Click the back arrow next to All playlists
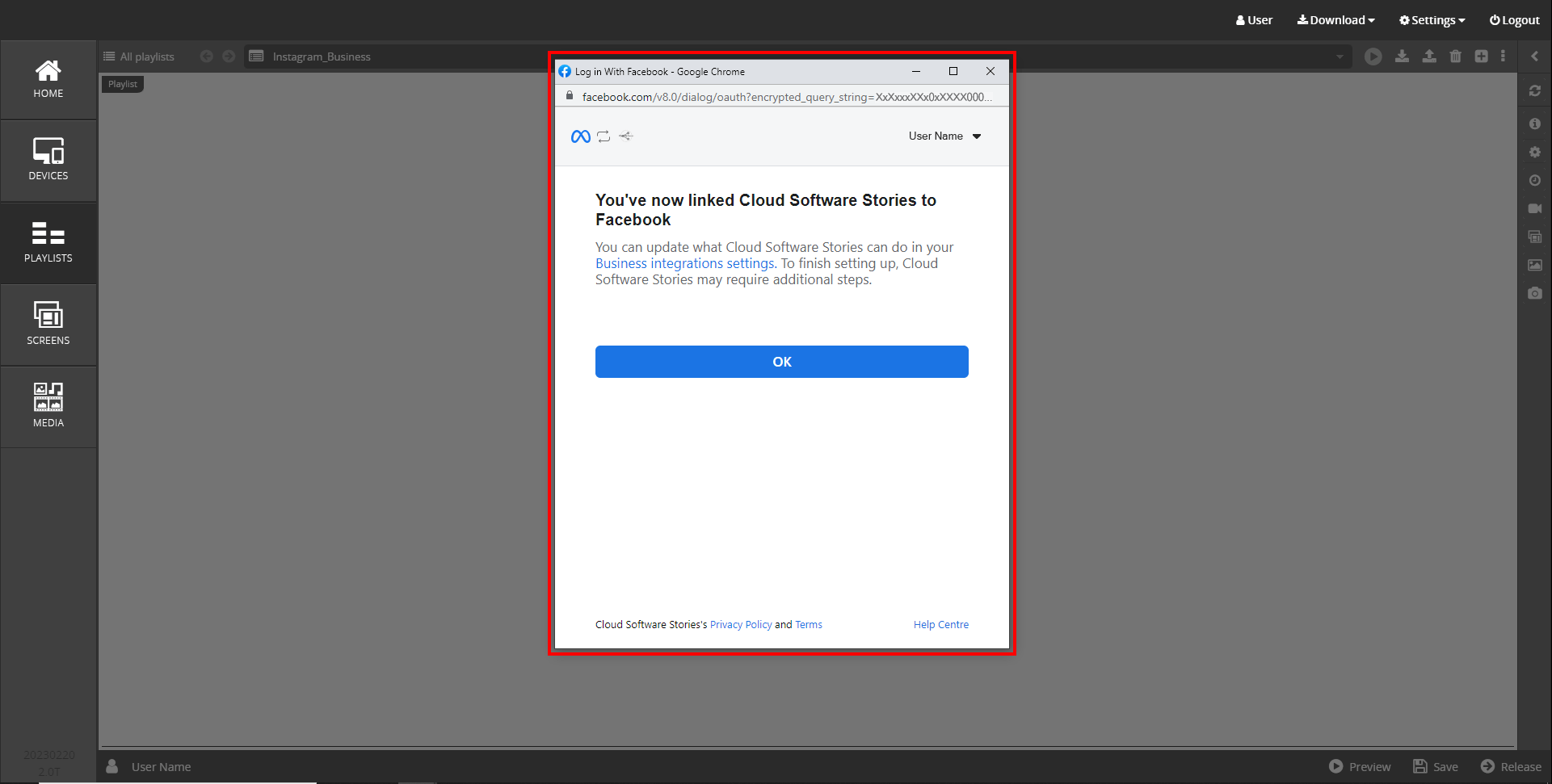Viewport: 1552px width, 784px height. pos(207,57)
